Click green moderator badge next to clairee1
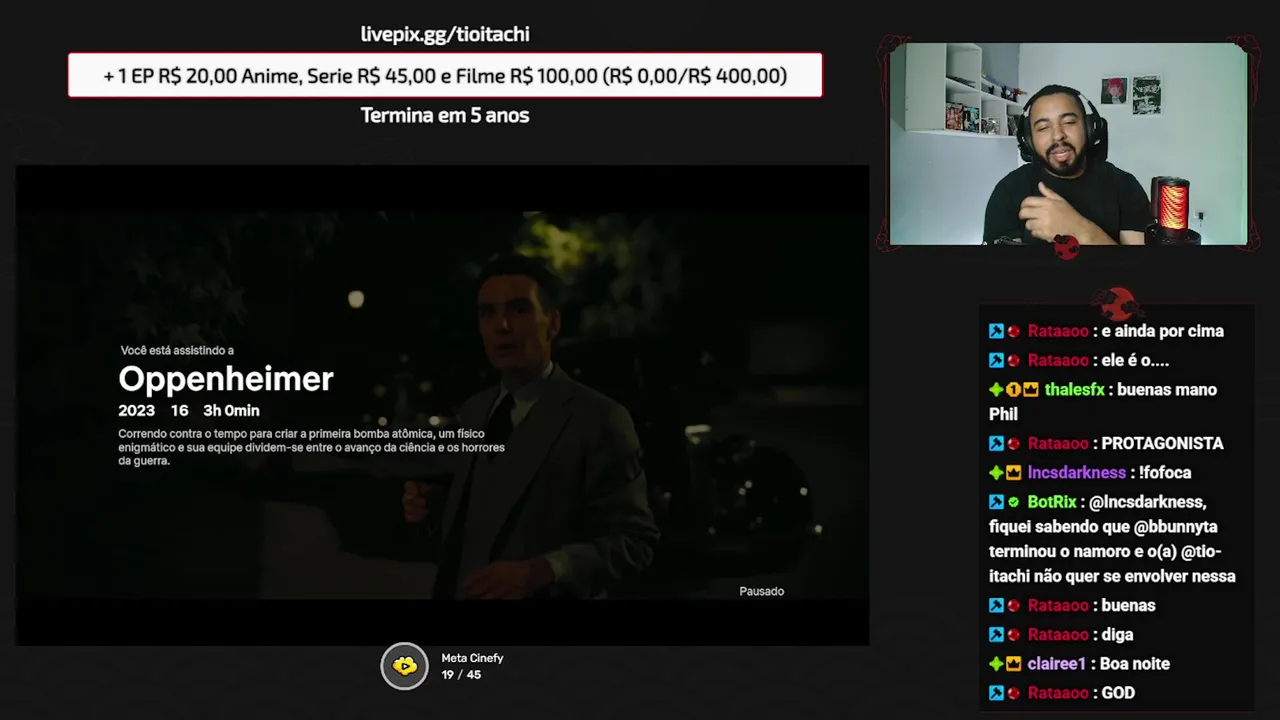1280x720 pixels. [x=996, y=663]
